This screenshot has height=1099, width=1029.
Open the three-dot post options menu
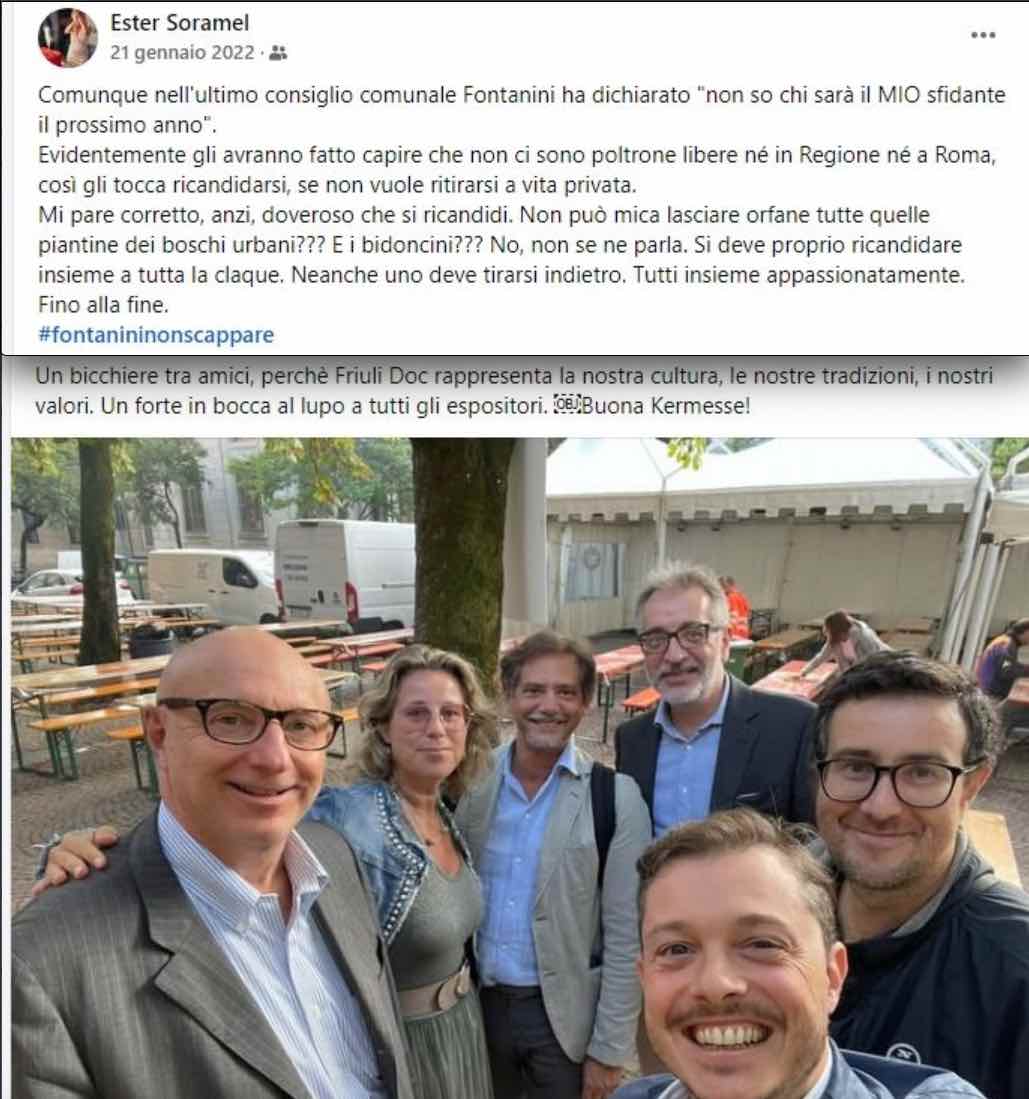pos(983,35)
